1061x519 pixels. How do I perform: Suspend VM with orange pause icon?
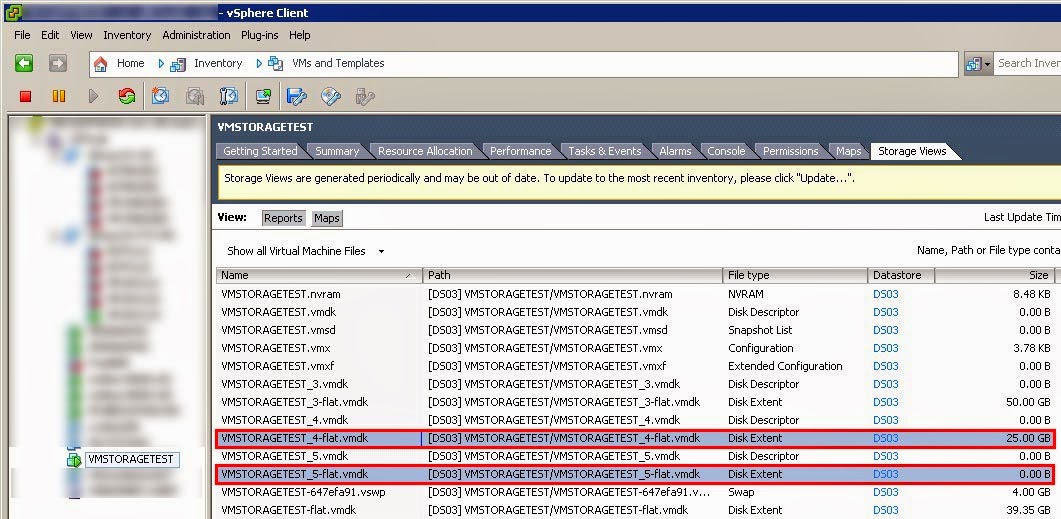59,97
